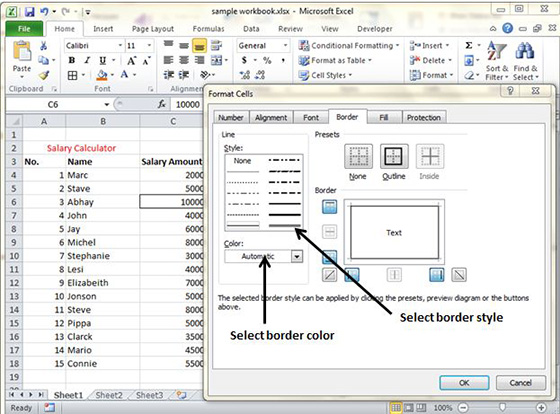Toggle Italic formatting

(87, 60)
